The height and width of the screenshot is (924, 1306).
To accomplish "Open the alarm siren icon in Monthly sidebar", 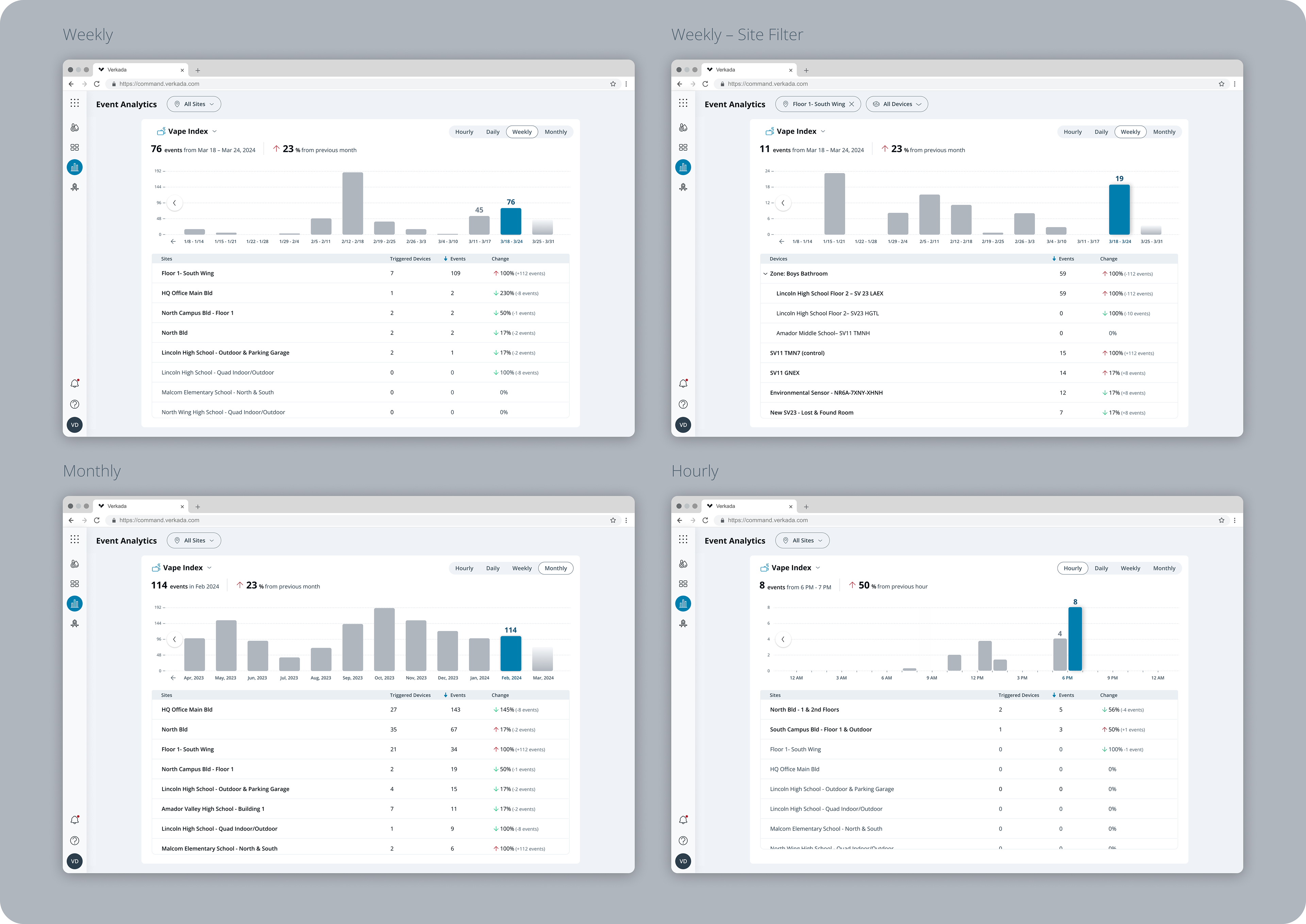I will (74, 623).
